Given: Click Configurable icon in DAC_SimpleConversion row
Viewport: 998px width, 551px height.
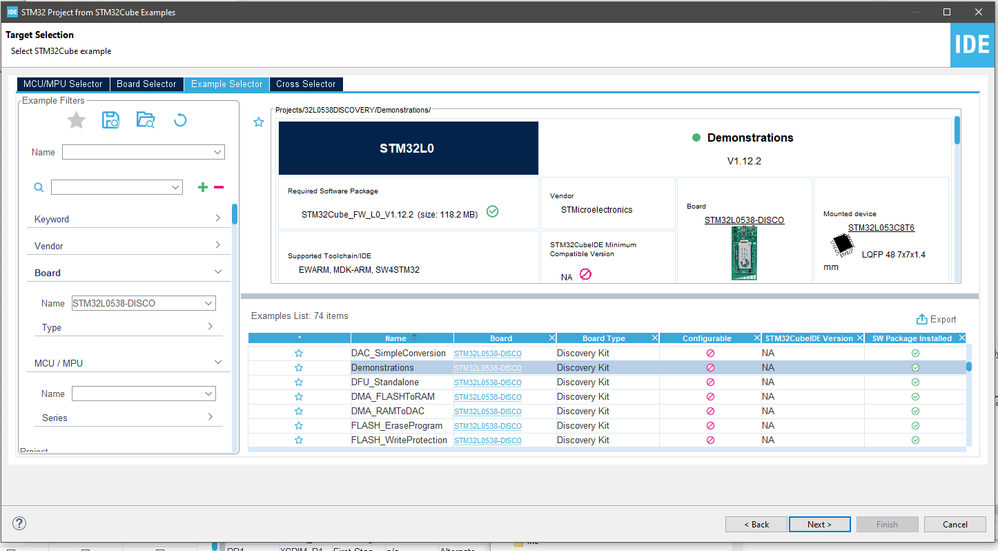Looking at the screenshot, I should point(710,353).
